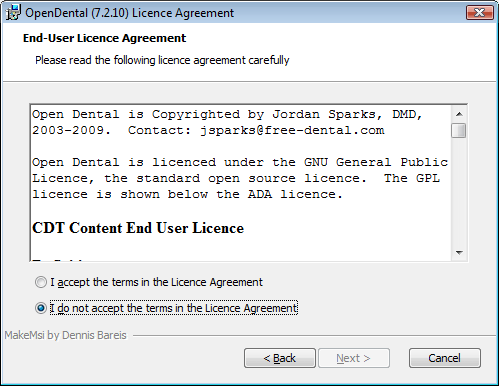Click inside the licence text box paragraph

click(x=240, y=178)
